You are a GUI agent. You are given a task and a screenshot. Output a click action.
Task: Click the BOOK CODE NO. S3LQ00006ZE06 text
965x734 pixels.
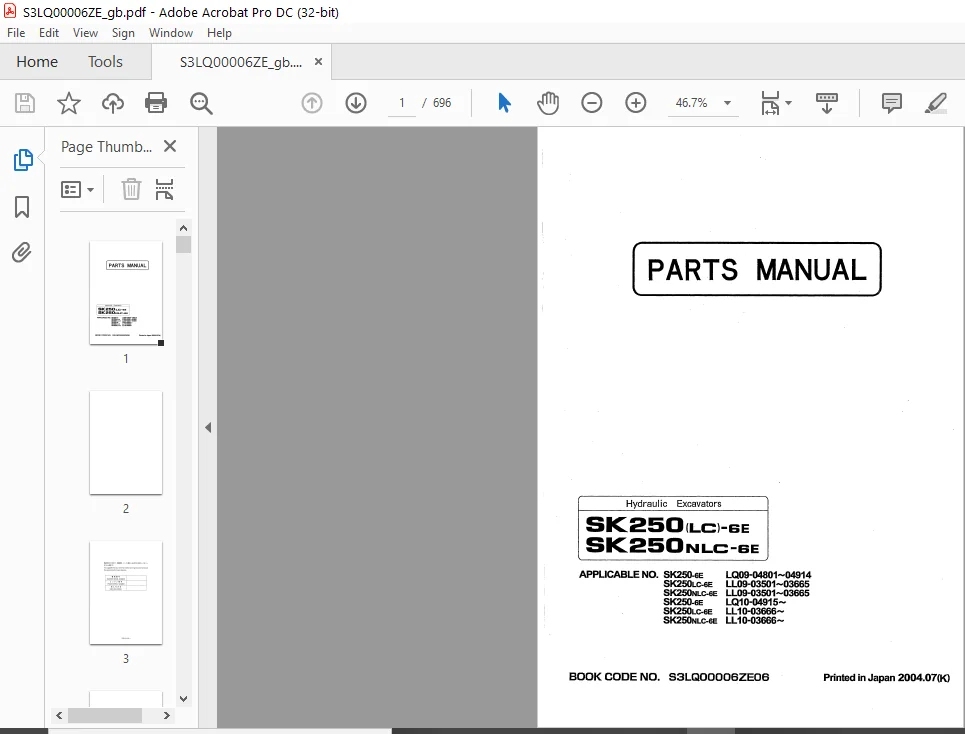(x=669, y=677)
